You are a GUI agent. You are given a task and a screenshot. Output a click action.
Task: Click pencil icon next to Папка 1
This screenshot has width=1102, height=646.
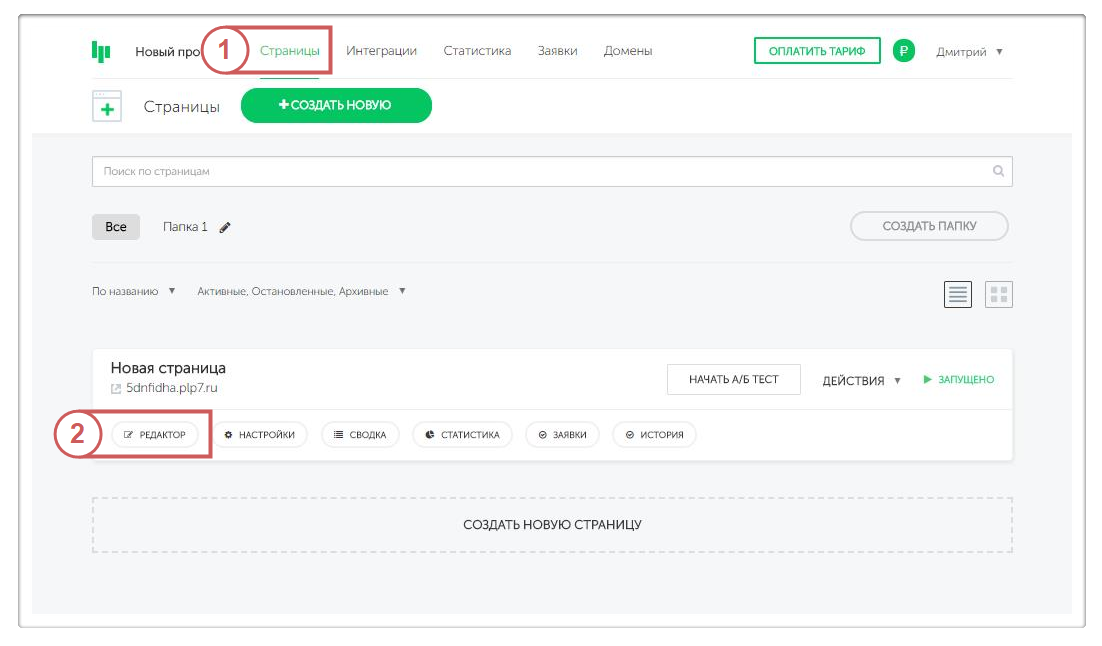pyautogui.click(x=225, y=227)
